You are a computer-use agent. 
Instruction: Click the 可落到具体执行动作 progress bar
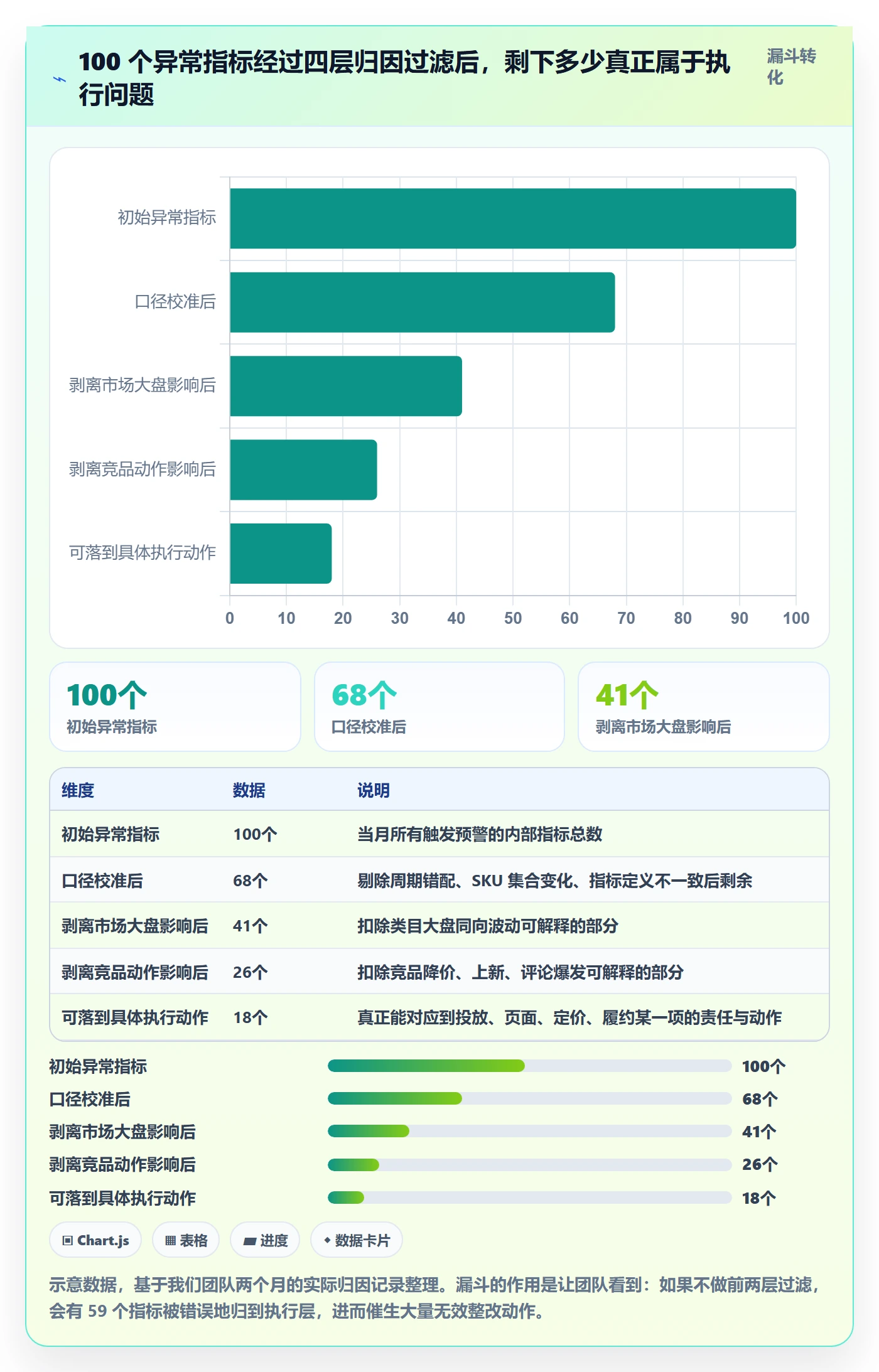tap(529, 1198)
